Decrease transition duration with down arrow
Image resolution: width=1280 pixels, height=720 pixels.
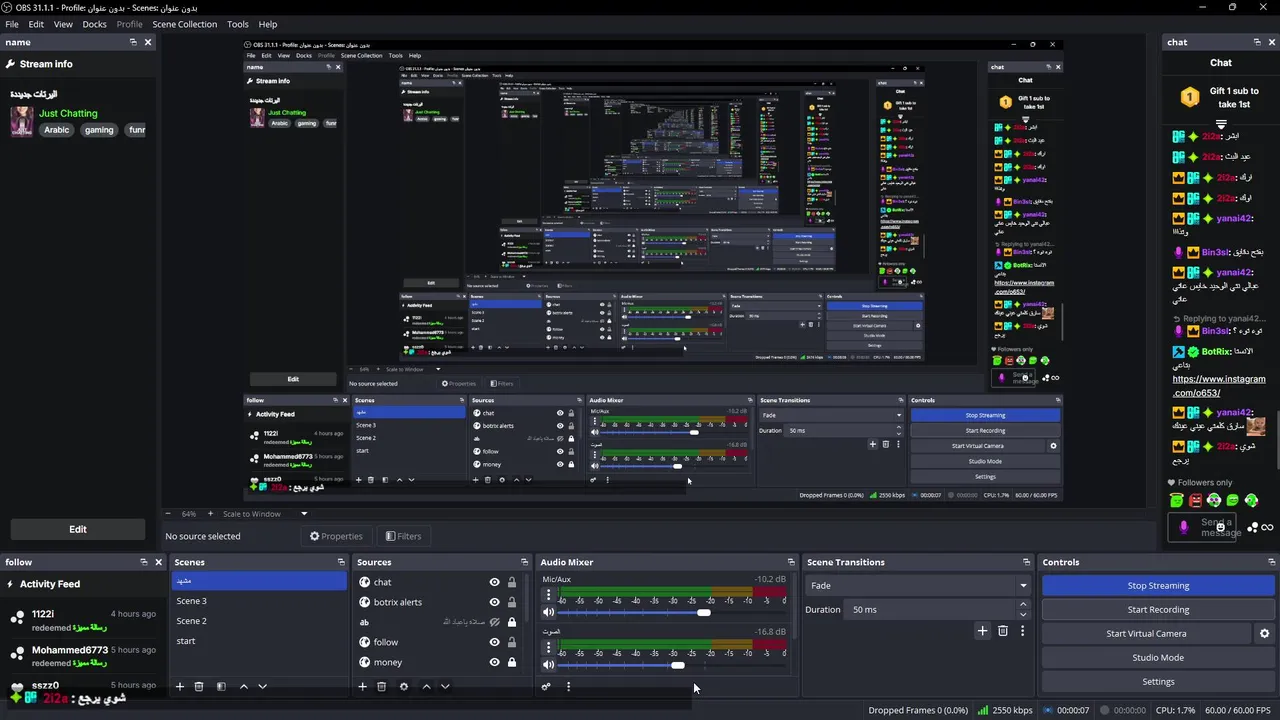pyautogui.click(x=1022, y=614)
